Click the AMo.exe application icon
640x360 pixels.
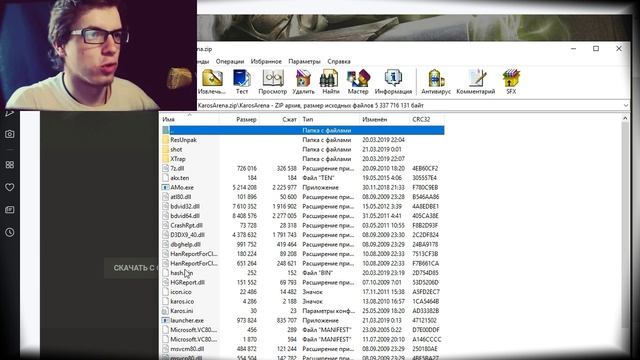click(x=165, y=187)
